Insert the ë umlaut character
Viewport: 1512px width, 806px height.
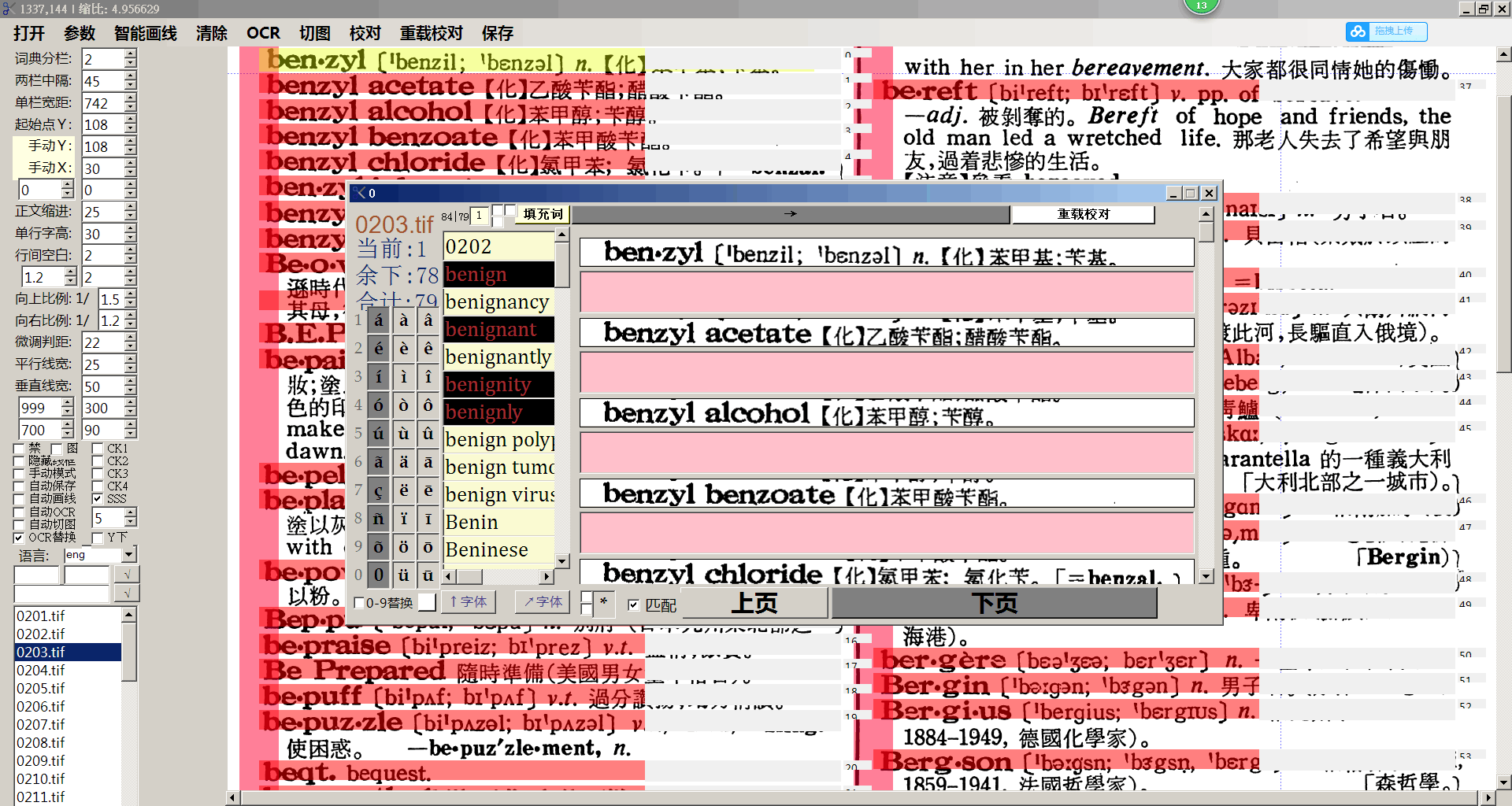tap(404, 490)
